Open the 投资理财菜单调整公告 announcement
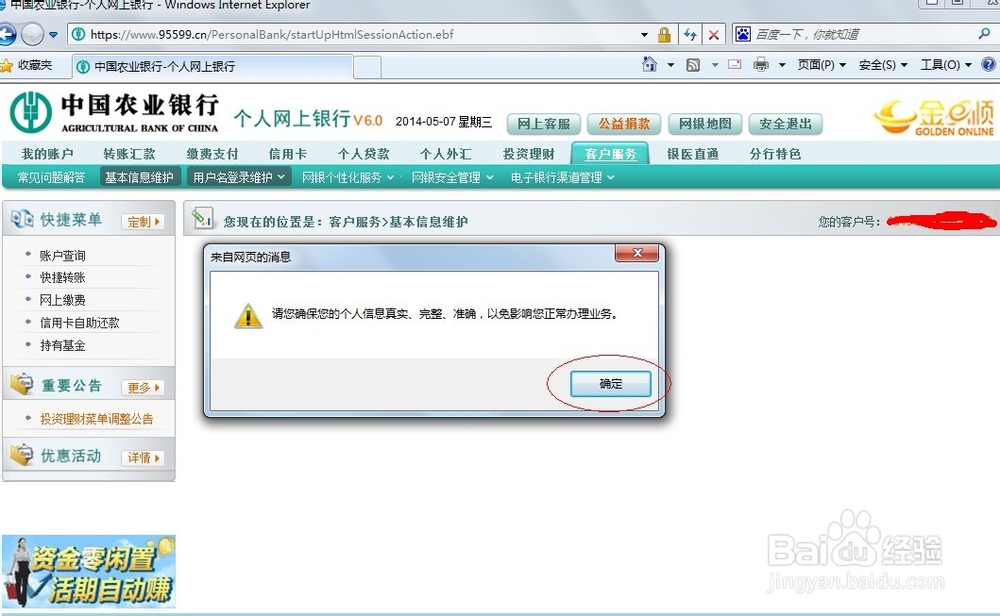This screenshot has height=616, width=1000. point(96,418)
